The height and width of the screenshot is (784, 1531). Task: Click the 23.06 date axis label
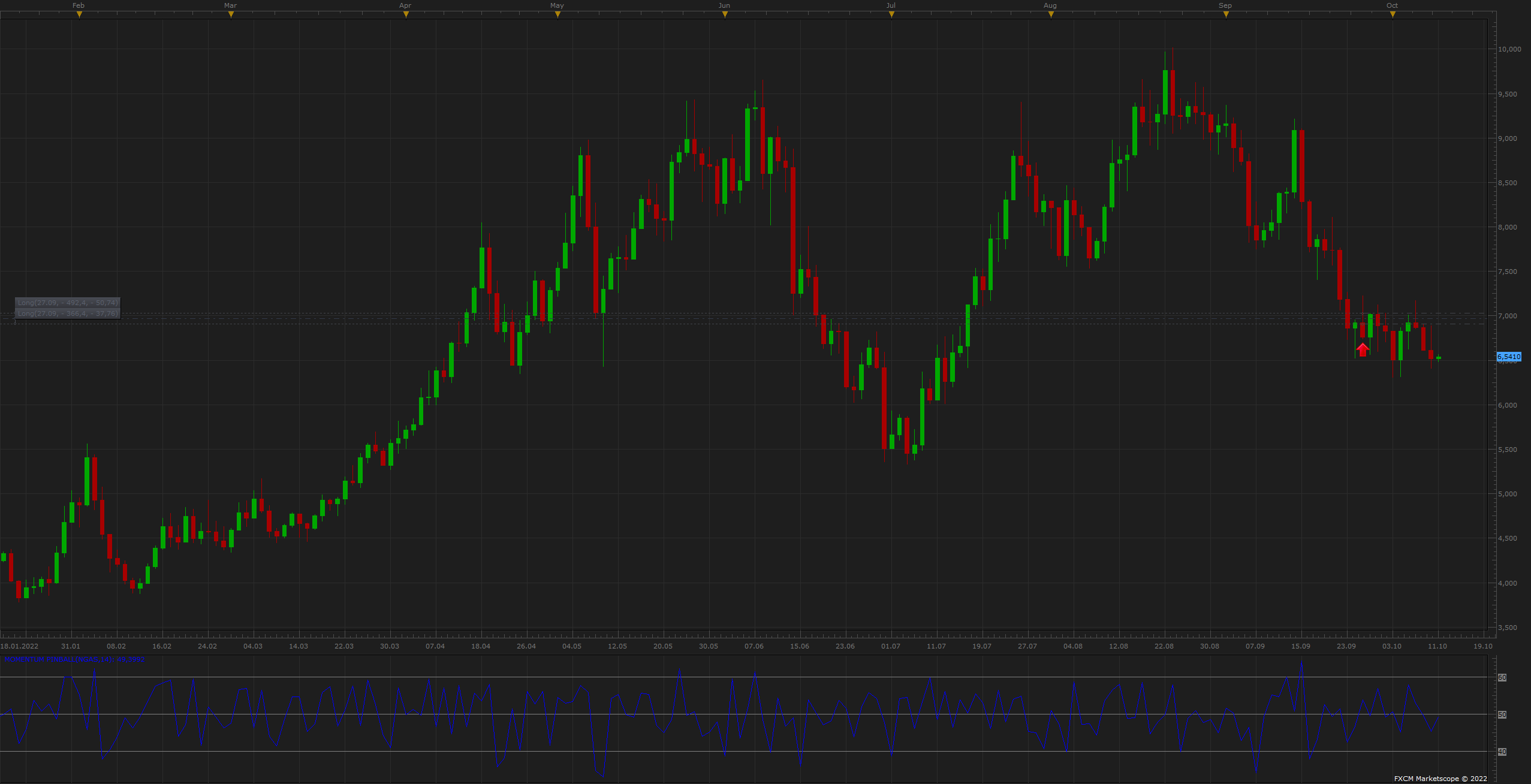(845, 646)
